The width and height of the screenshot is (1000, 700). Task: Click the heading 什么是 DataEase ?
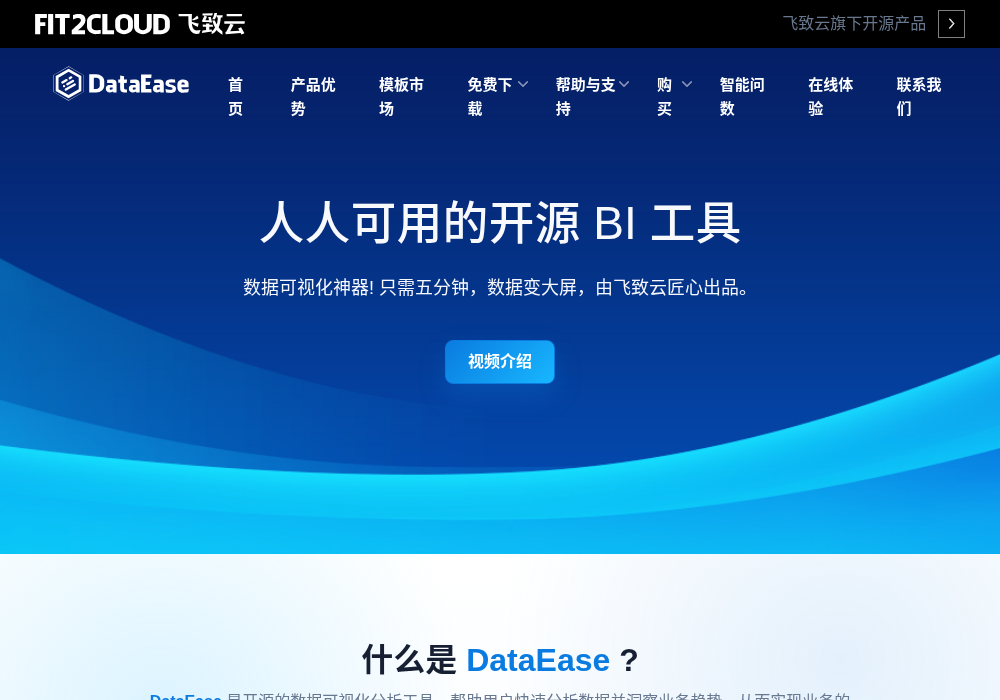500,660
